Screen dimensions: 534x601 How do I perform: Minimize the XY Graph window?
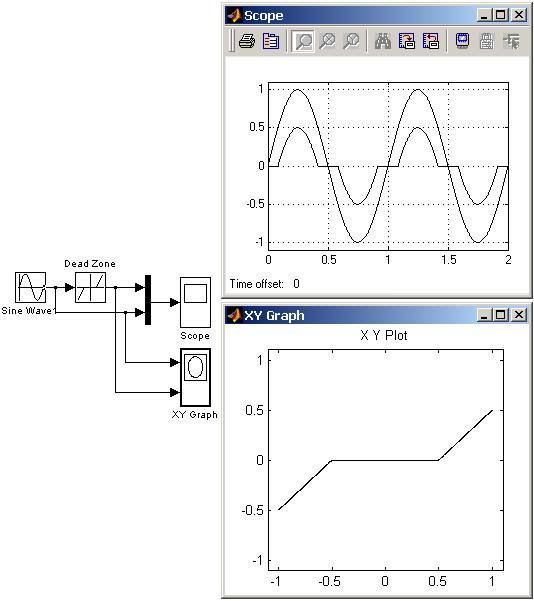tap(485, 315)
